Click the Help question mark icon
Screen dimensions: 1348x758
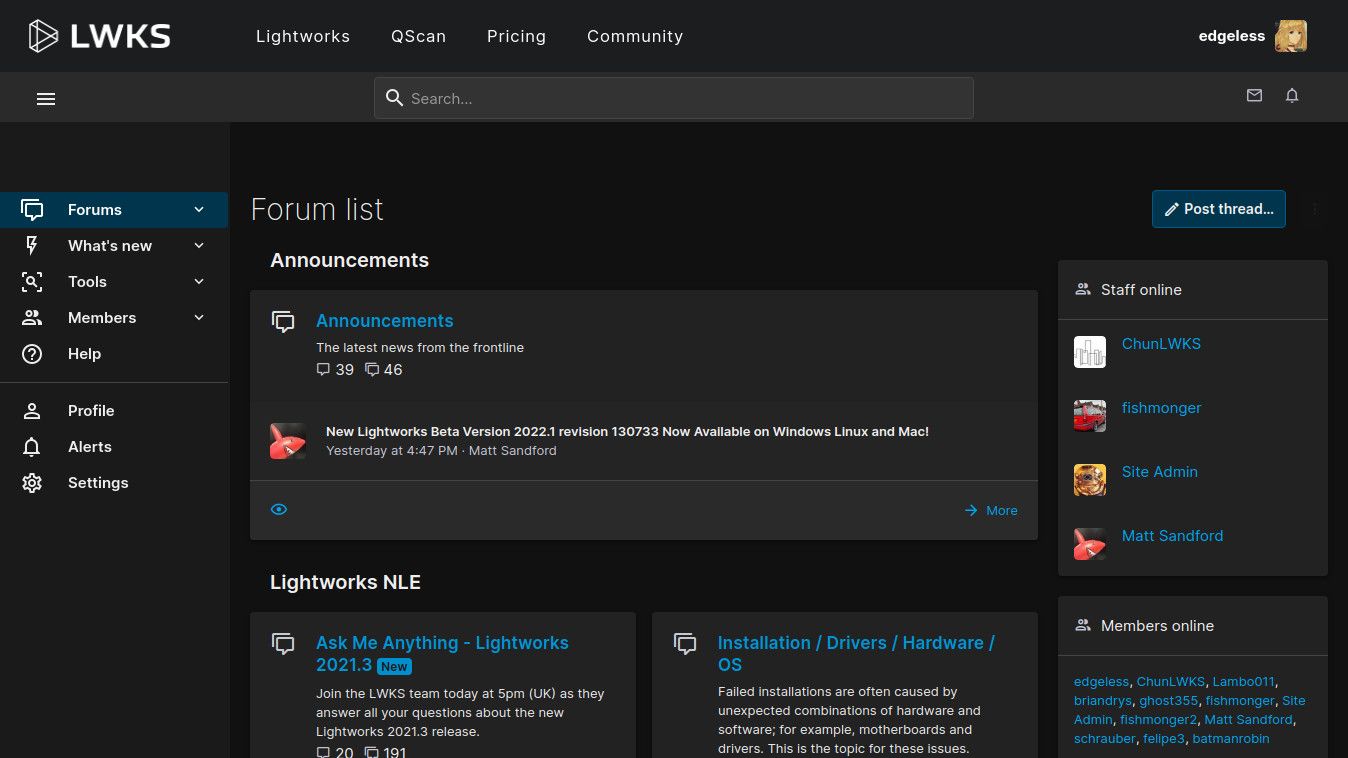[x=32, y=354]
